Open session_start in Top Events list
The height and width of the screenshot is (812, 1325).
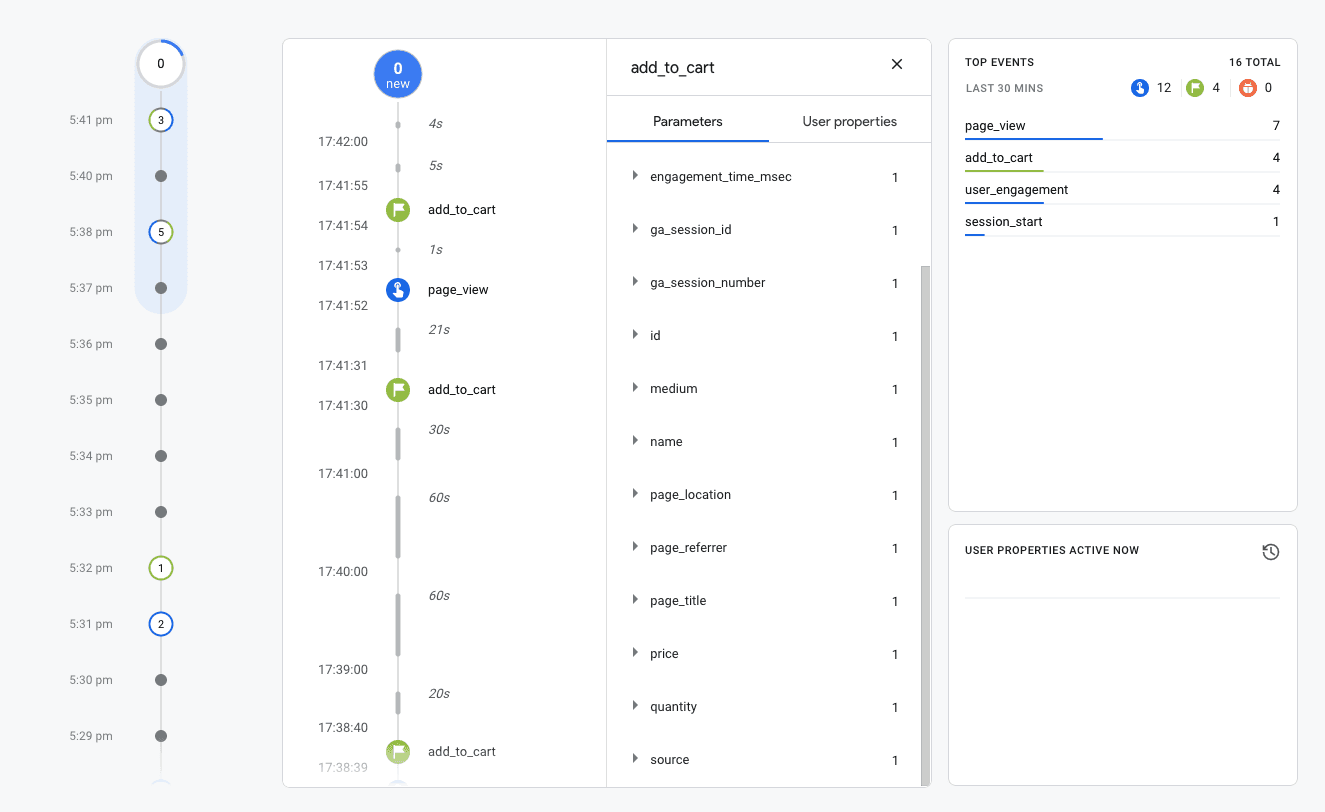click(1003, 222)
